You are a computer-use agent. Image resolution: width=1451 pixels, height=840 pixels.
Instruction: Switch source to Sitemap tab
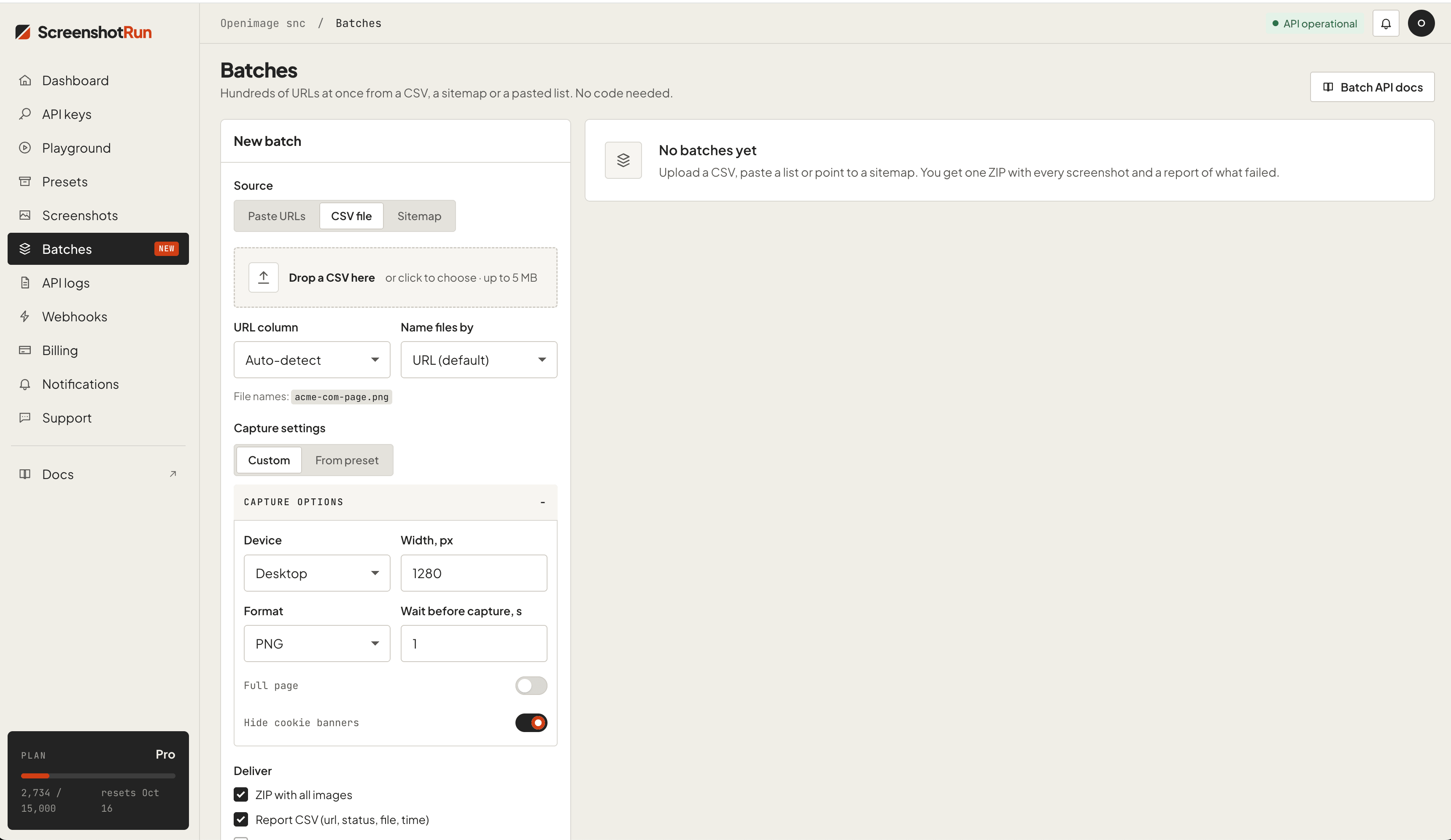(419, 216)
